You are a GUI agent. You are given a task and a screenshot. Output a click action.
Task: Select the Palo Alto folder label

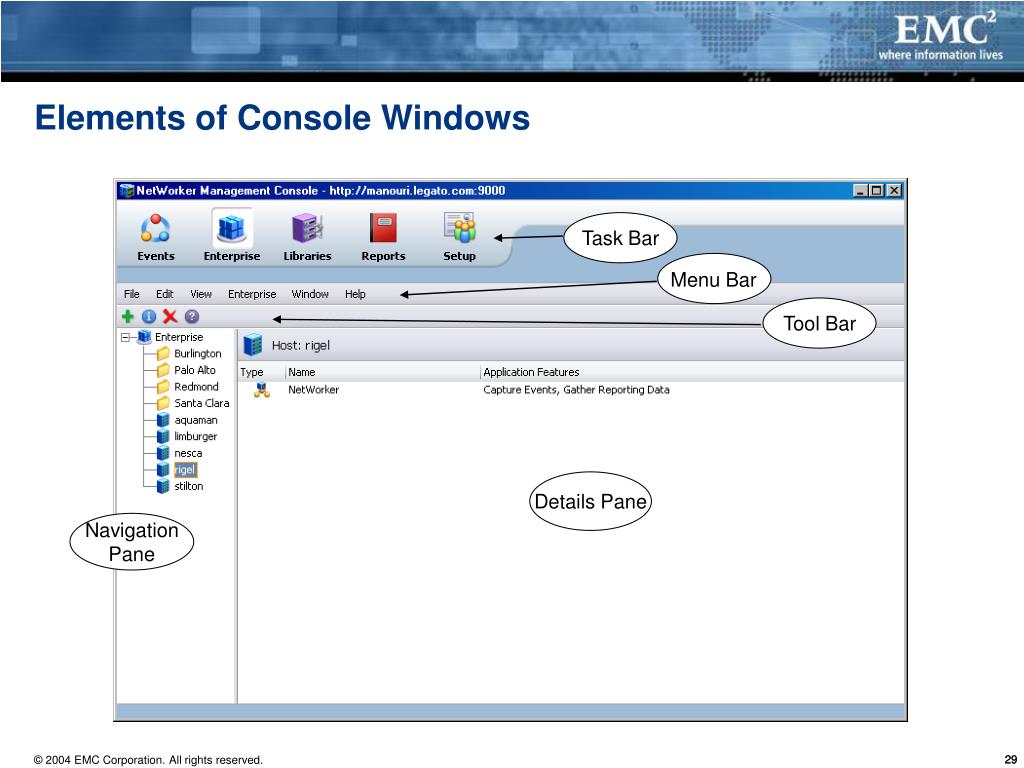tap(195, 370)
